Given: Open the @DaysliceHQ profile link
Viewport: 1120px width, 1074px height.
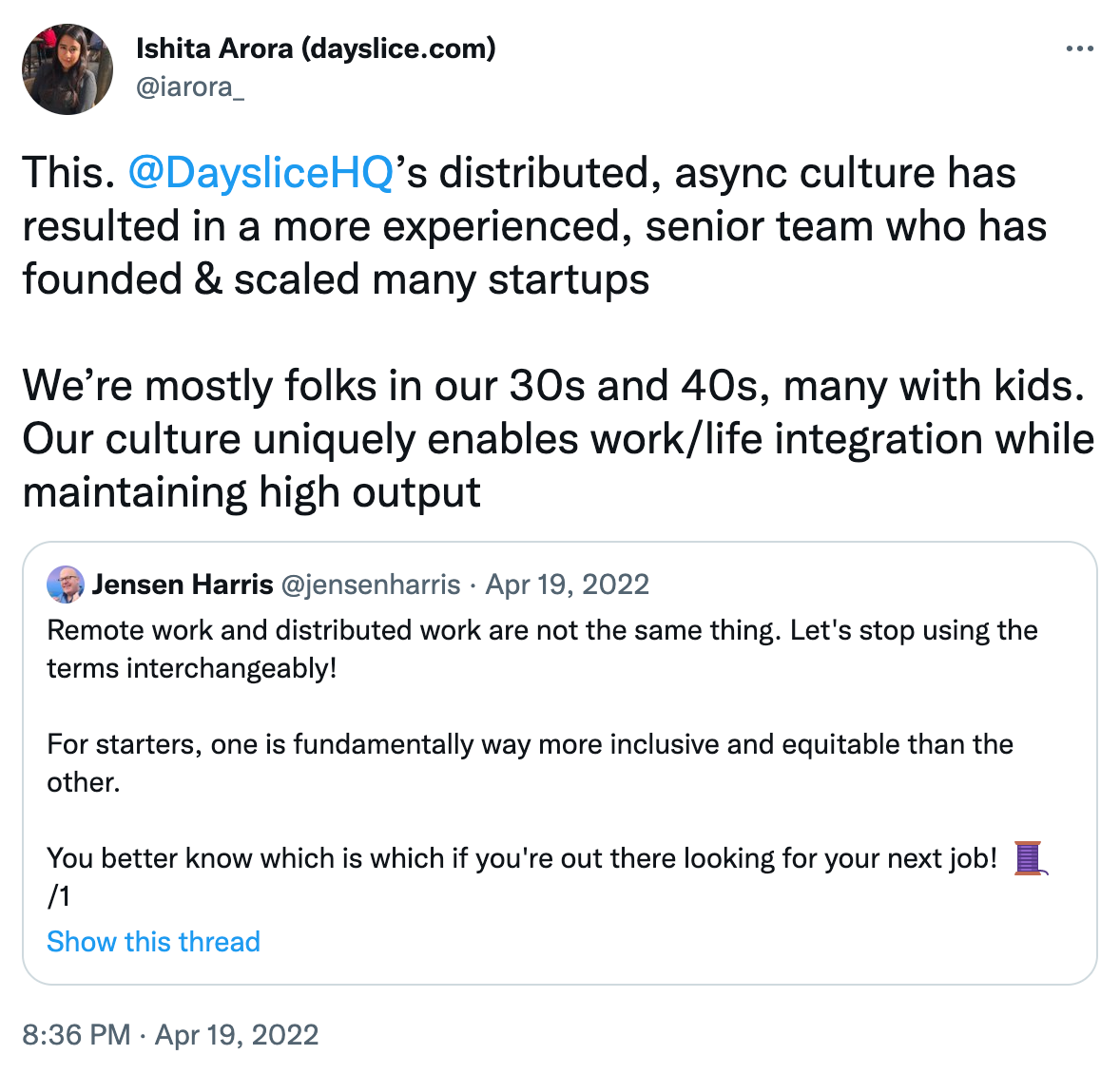Looking at the screenshot, I should click(x=259, y=172).
